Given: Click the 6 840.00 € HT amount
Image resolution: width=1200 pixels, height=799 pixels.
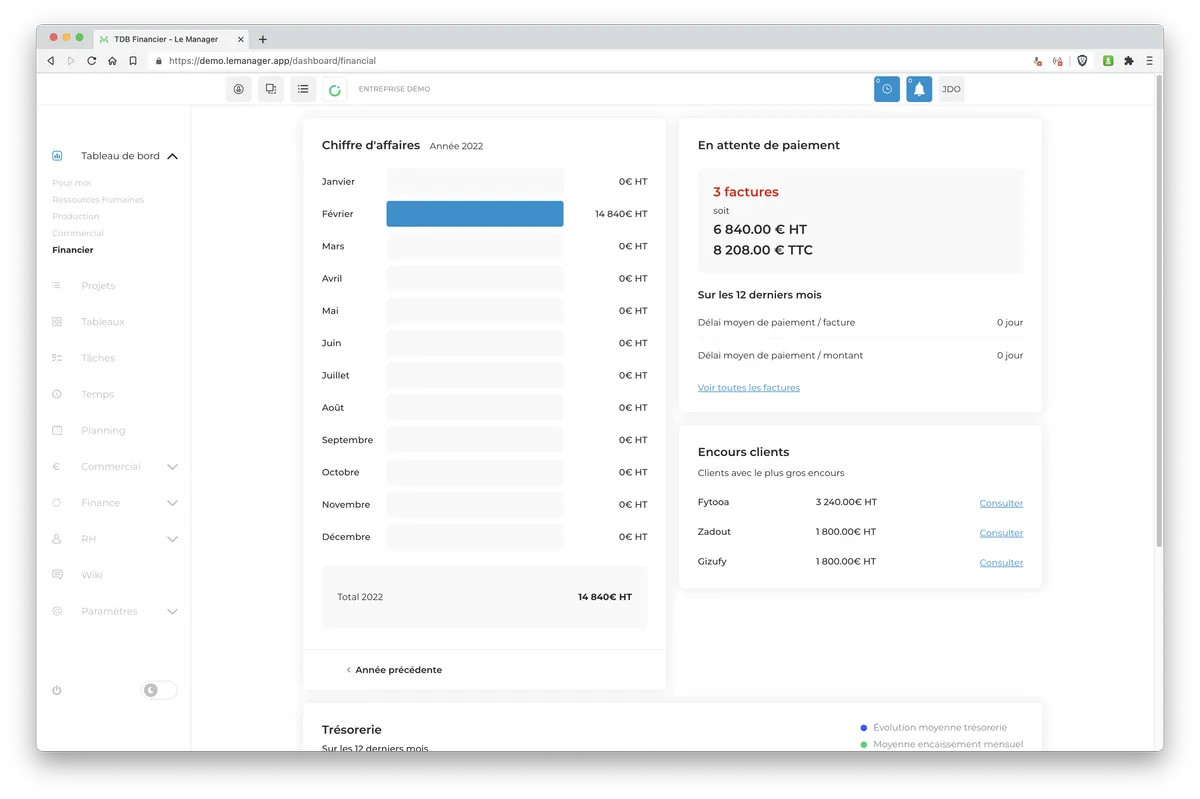Looking at the screenshot, I should pos(760,229).
